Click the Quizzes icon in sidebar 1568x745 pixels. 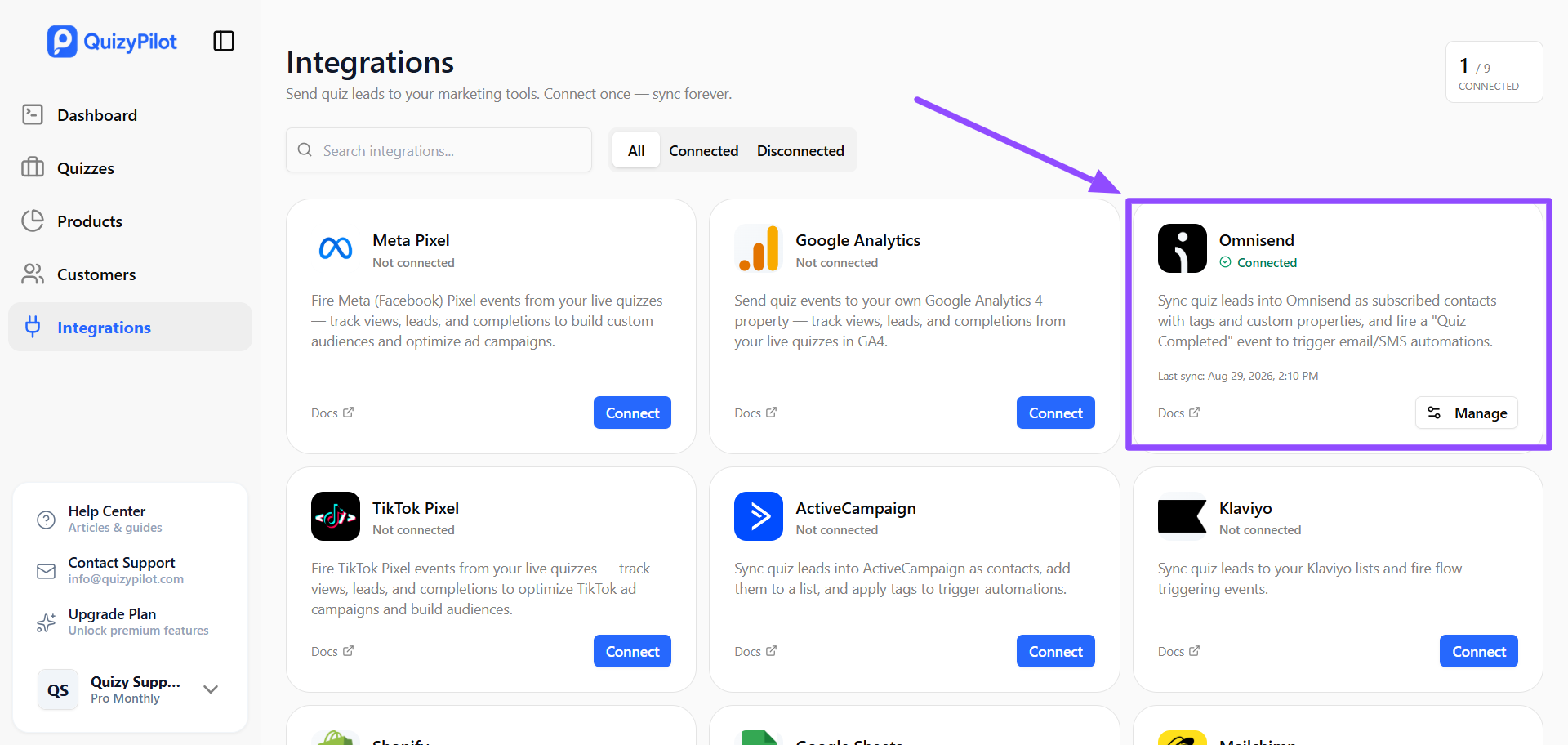click(33, 167)
